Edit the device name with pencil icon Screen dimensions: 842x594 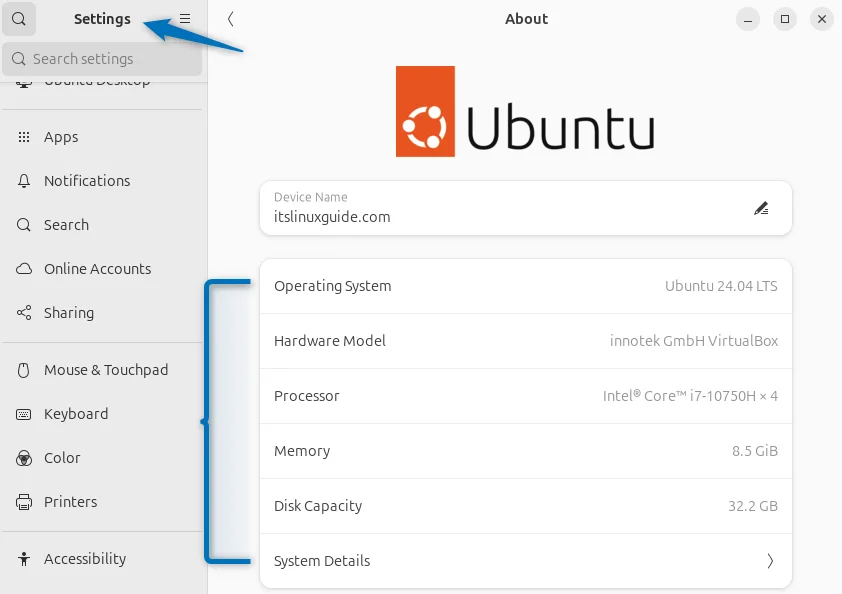pyautogui.click(x=761, y=208)
